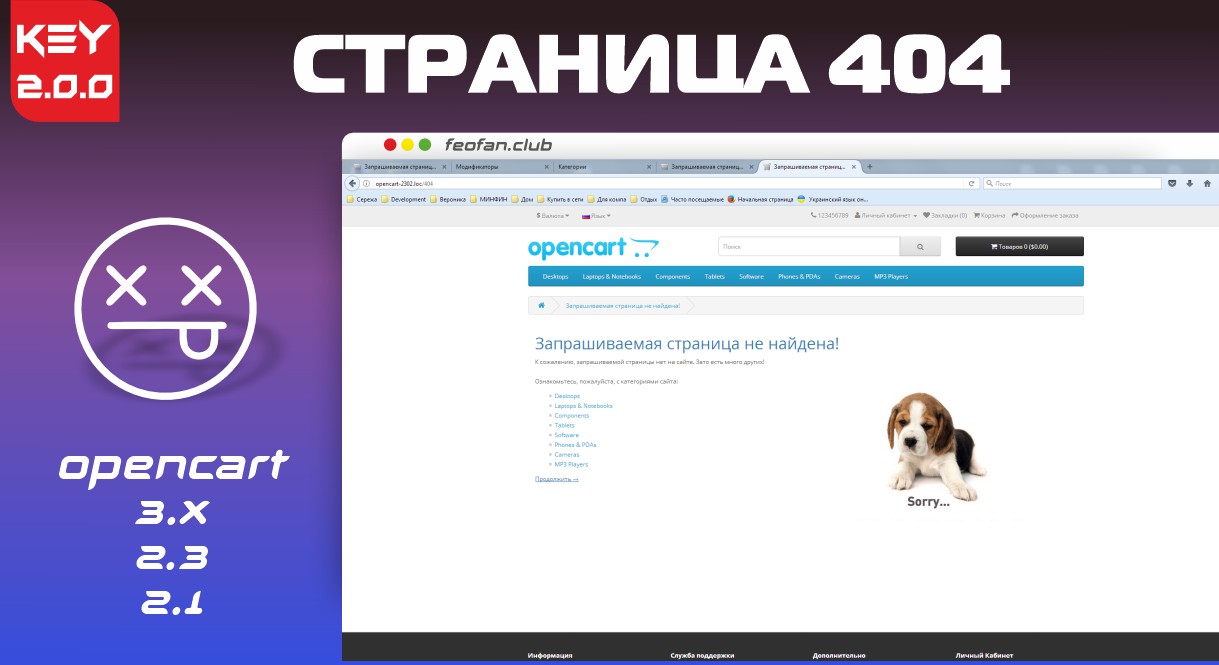The image size is (1219, 665).
Task: Open the Для компа bookmark folder
Action: pos(607,199)
